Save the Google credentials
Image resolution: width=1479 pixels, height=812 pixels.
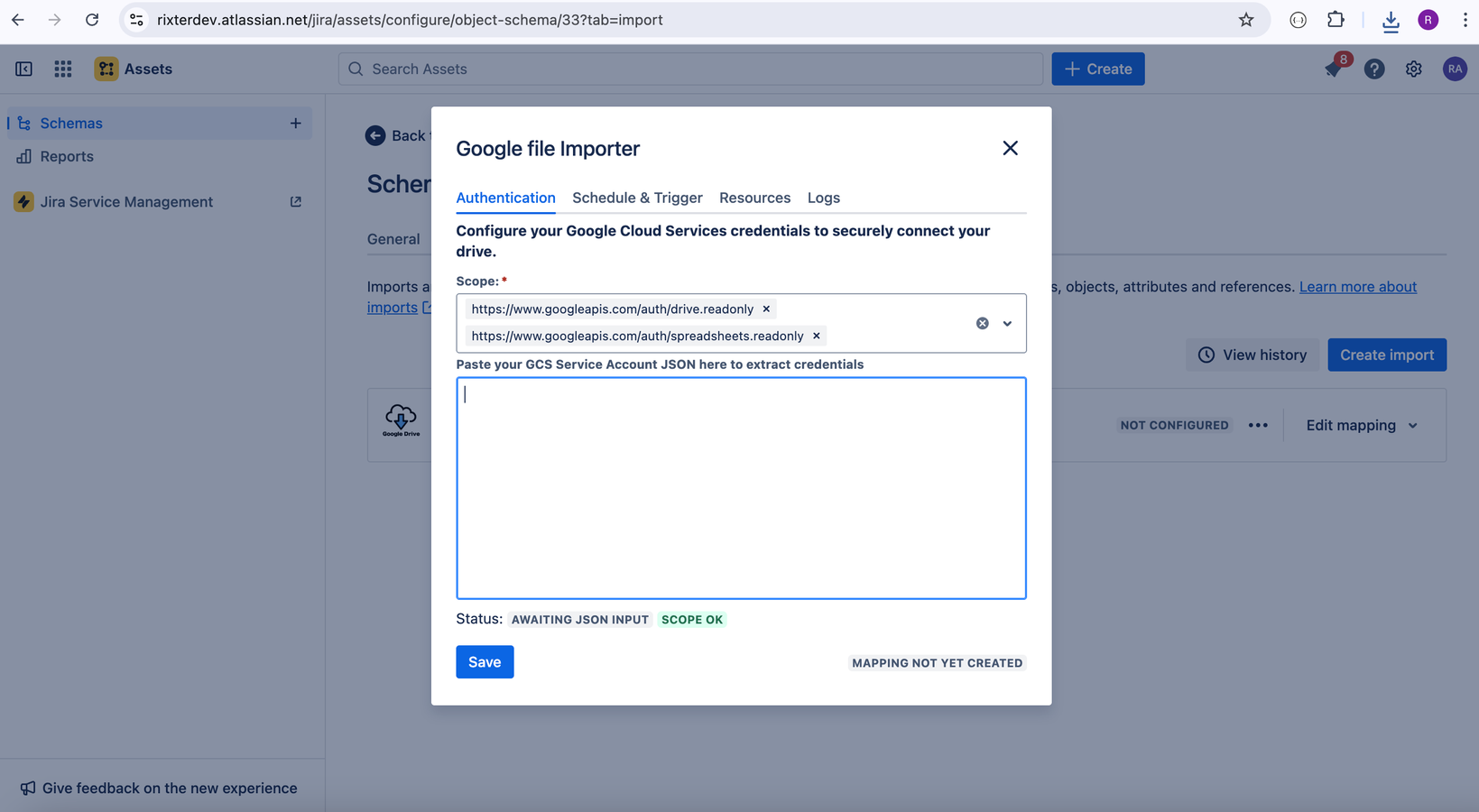point(485,662)
